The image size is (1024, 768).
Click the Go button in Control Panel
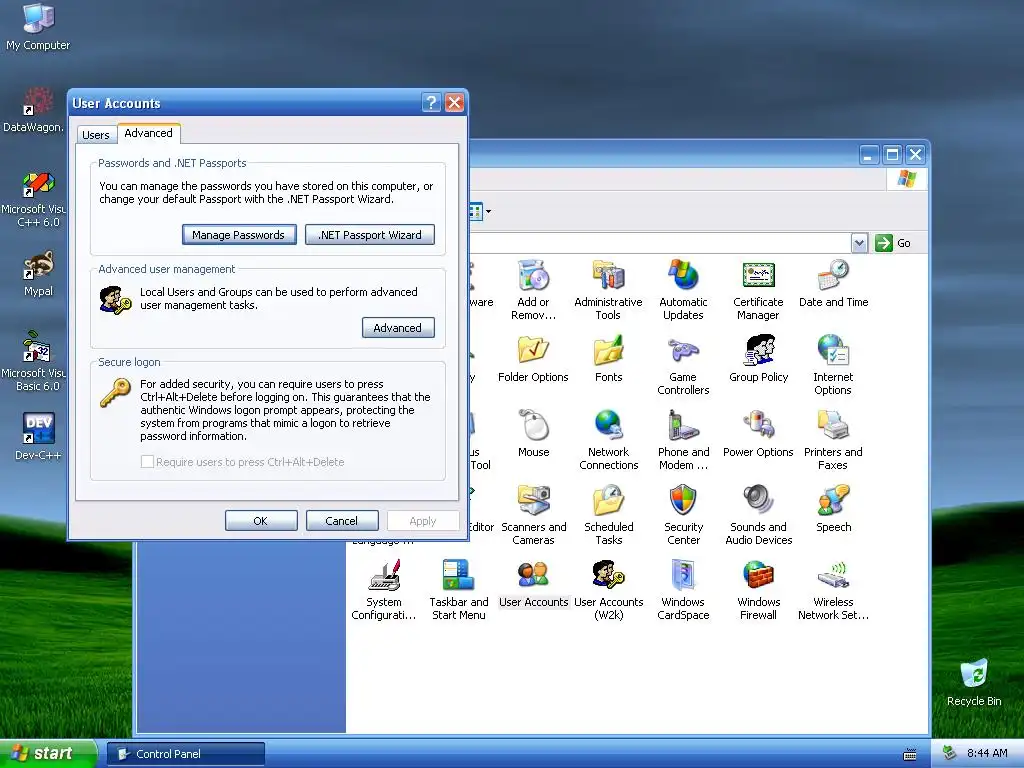(893, 243)
